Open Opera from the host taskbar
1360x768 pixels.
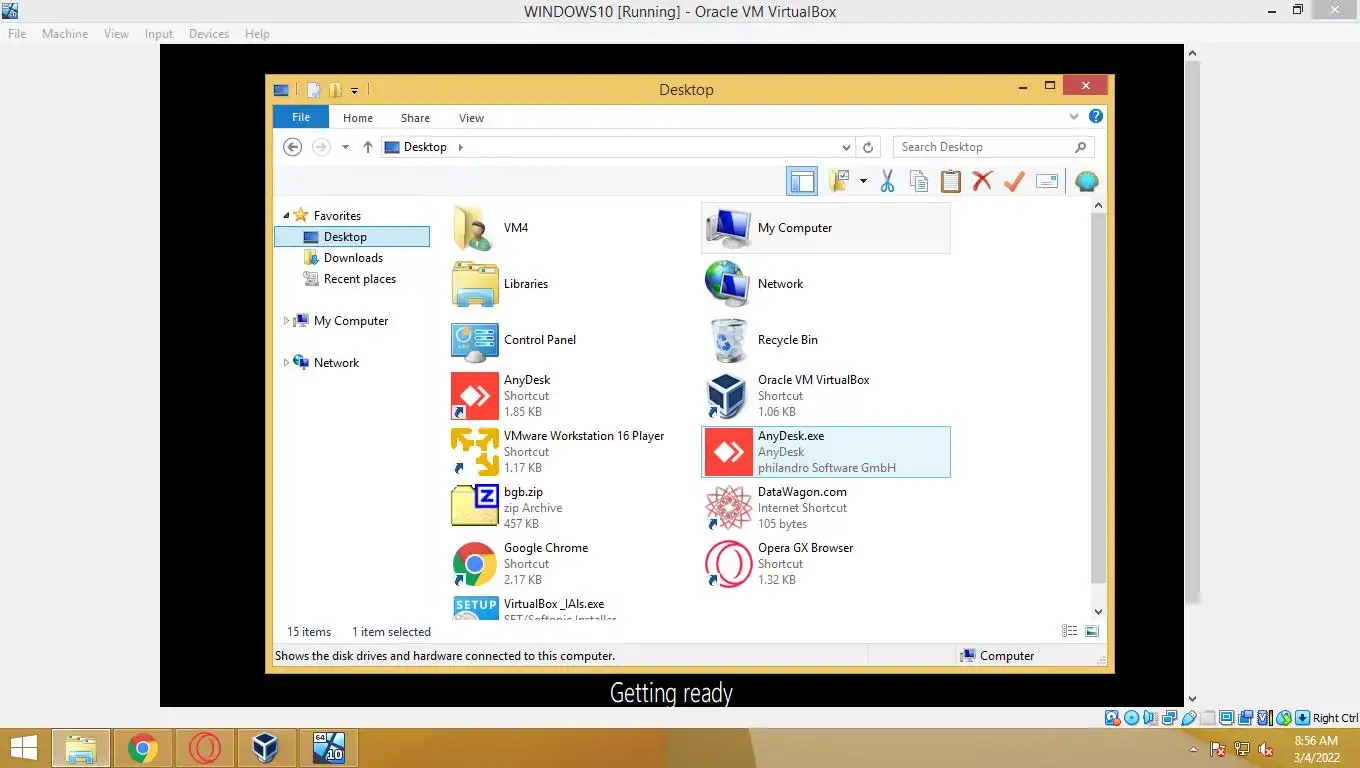[205, 748]
